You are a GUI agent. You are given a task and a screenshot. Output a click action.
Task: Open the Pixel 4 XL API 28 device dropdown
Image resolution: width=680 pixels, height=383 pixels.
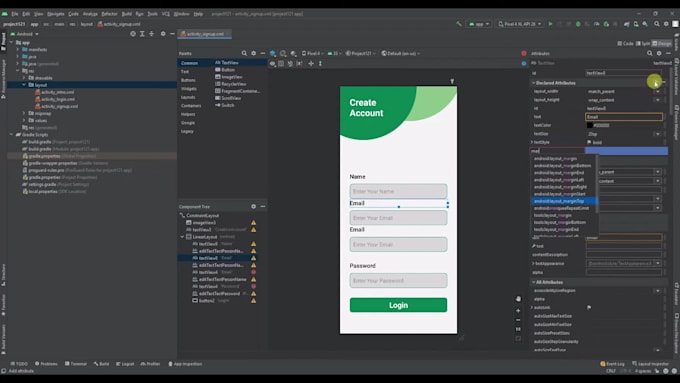[x=520, y=24]
